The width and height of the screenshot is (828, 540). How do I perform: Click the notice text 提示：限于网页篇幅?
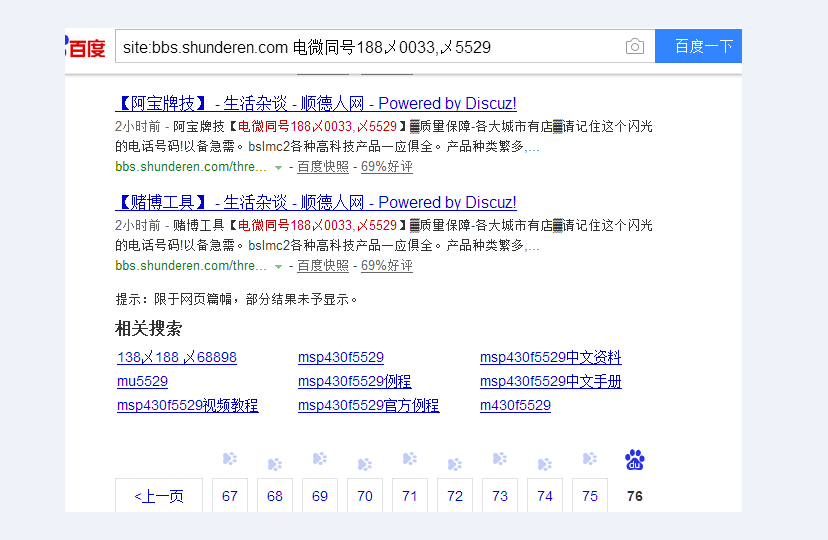pyautogui.click(x=236, y=299)
